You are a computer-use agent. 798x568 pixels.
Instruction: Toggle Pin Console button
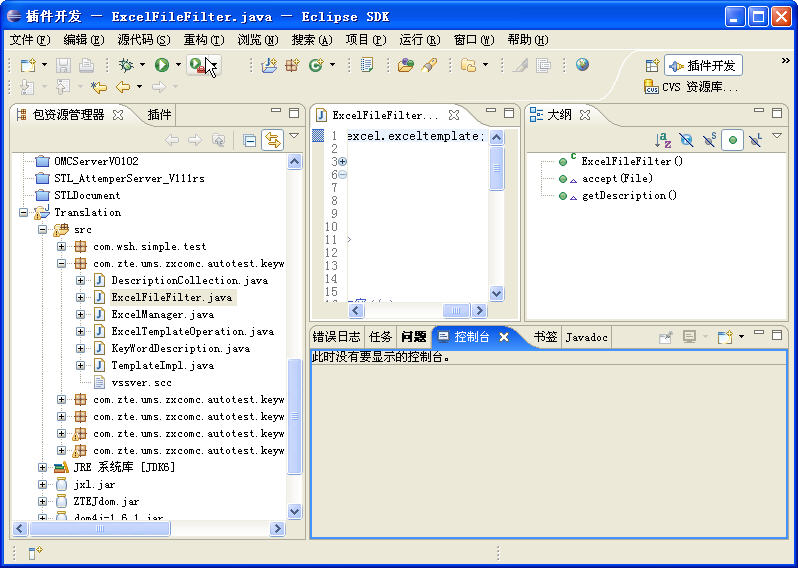click(665, 336)
